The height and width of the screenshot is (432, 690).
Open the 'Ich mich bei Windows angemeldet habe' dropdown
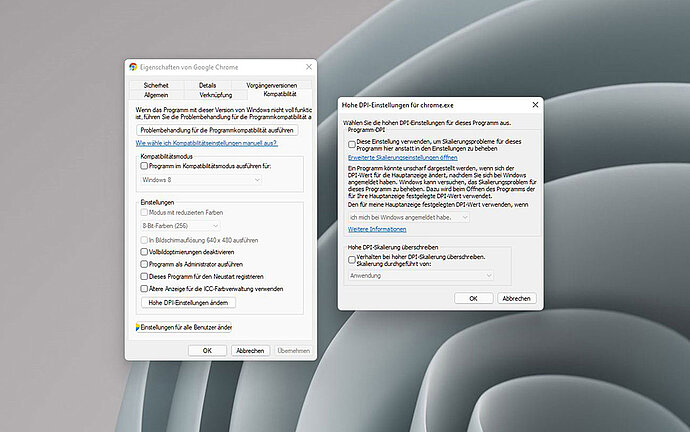click(x=409, y=217)
